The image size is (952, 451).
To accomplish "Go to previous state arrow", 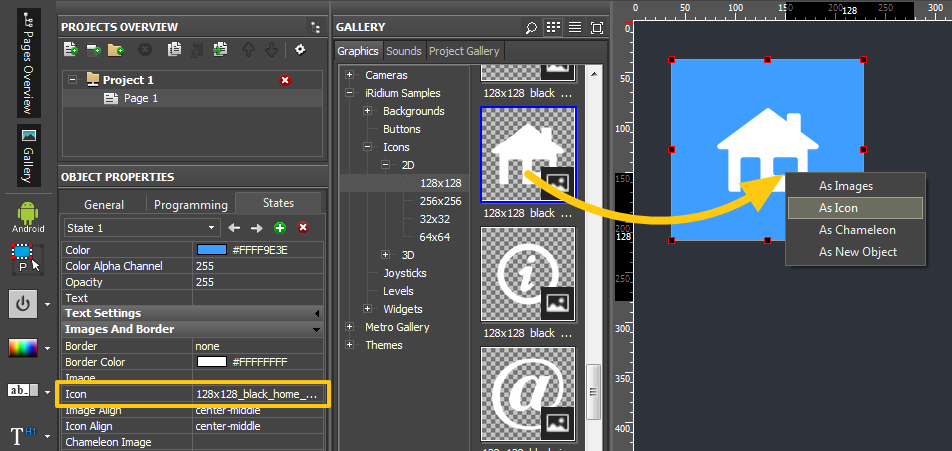I will pyautogui.click(x=234, y=228).
